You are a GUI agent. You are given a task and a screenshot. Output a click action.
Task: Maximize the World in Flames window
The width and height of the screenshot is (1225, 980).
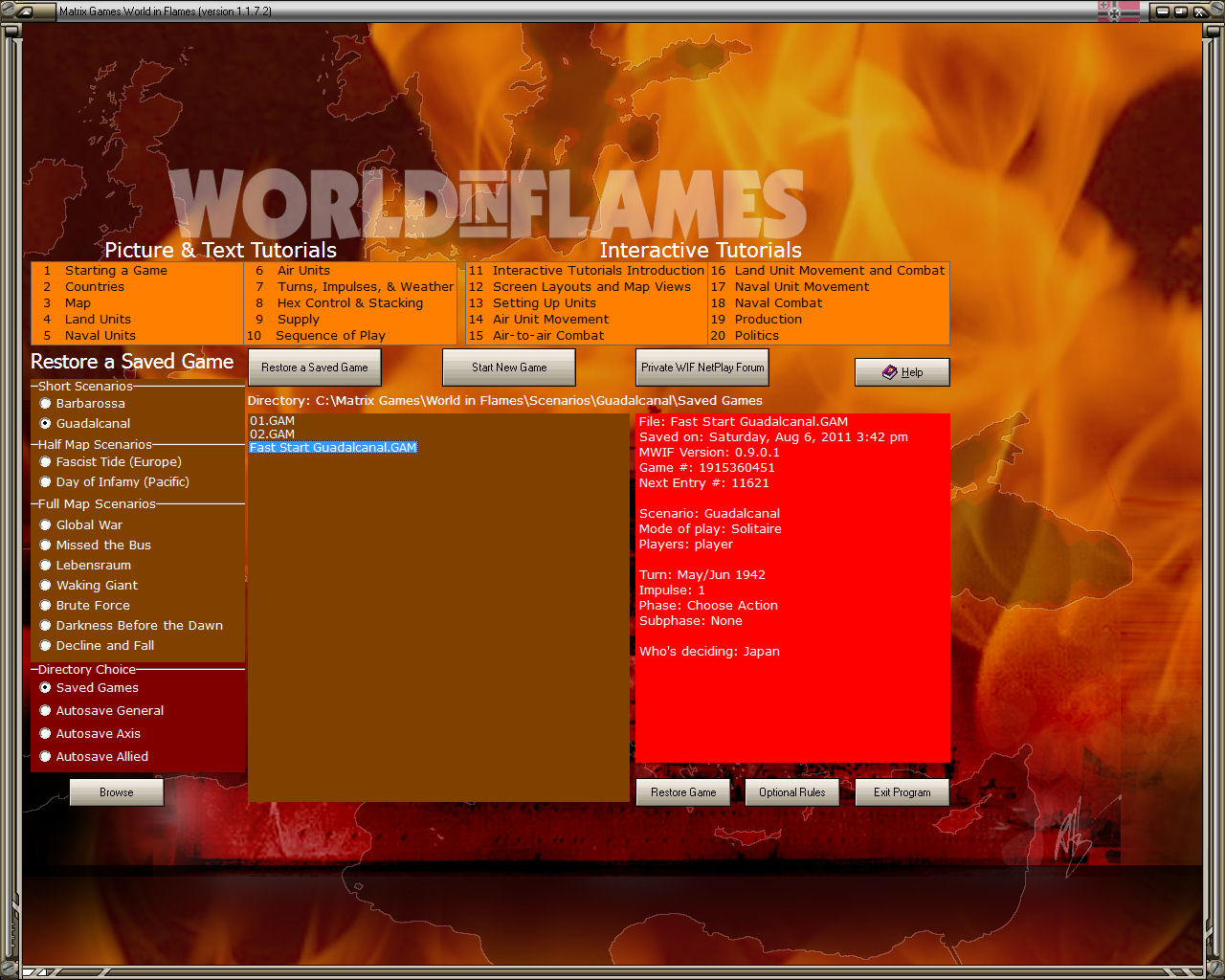click(x=1180, y=11)
